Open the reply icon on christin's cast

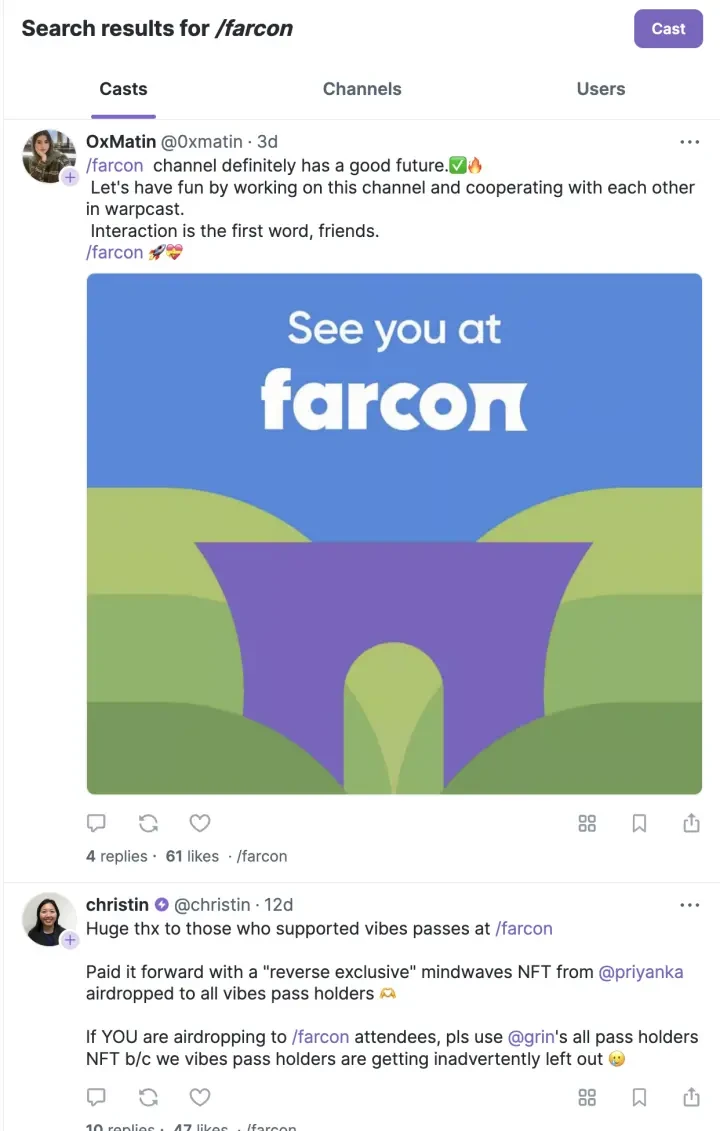96,1097
